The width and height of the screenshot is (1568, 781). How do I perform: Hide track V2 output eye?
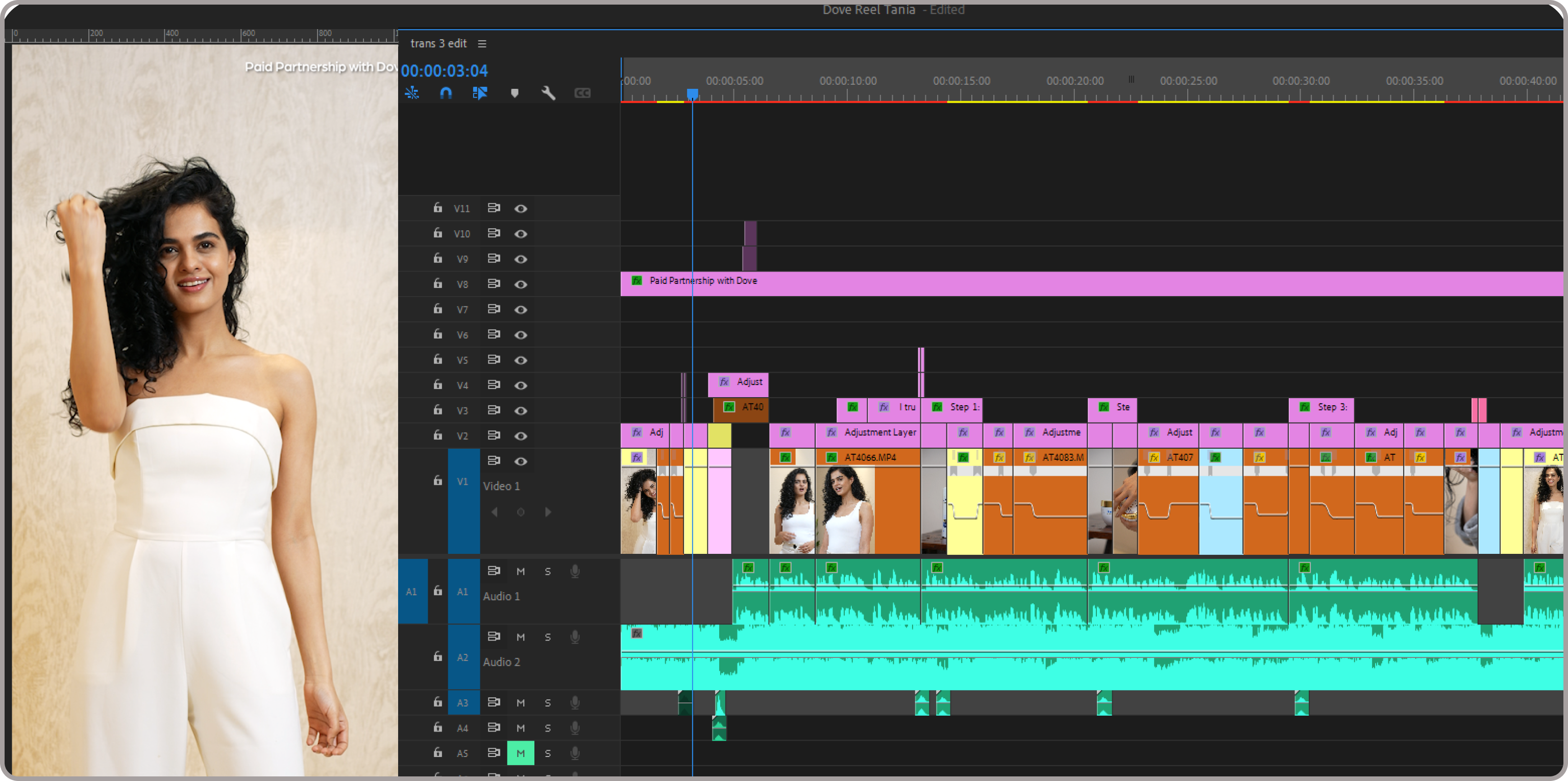pos(521,436)
